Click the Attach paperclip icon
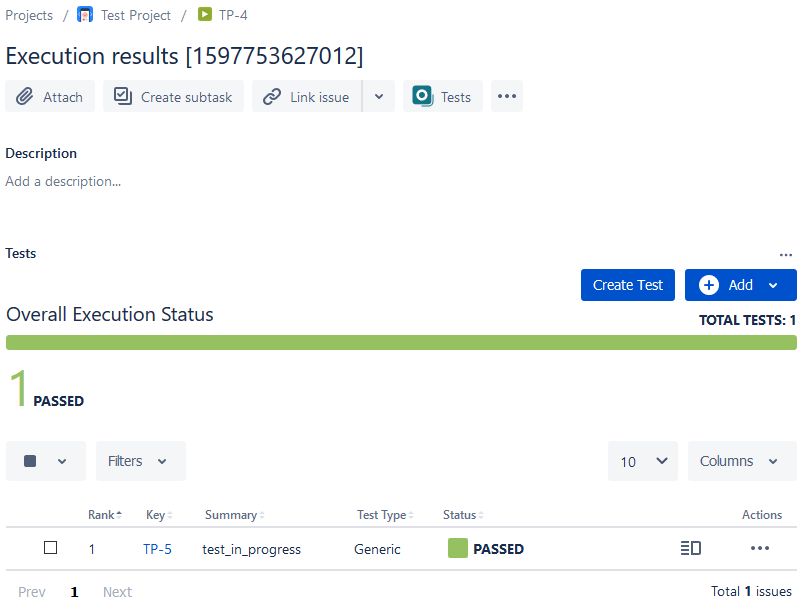Viewport: 810px width, 615px height. click(24, 97)
